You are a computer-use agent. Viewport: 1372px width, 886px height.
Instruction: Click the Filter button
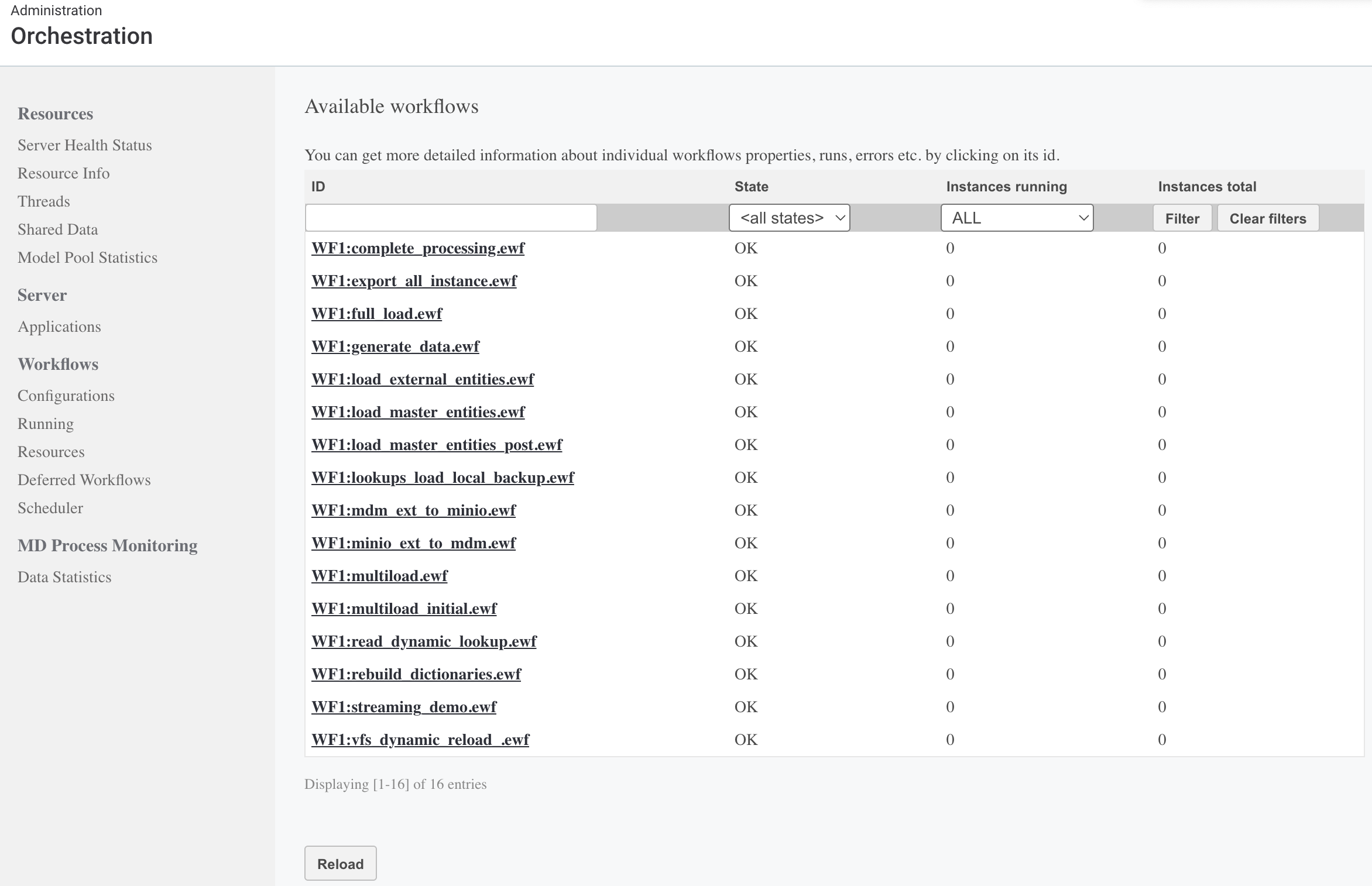click(1182, 218)
